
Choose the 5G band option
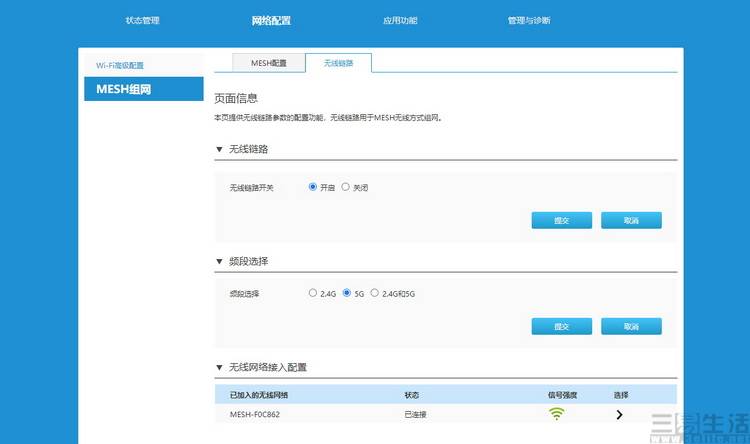(347, 293)
